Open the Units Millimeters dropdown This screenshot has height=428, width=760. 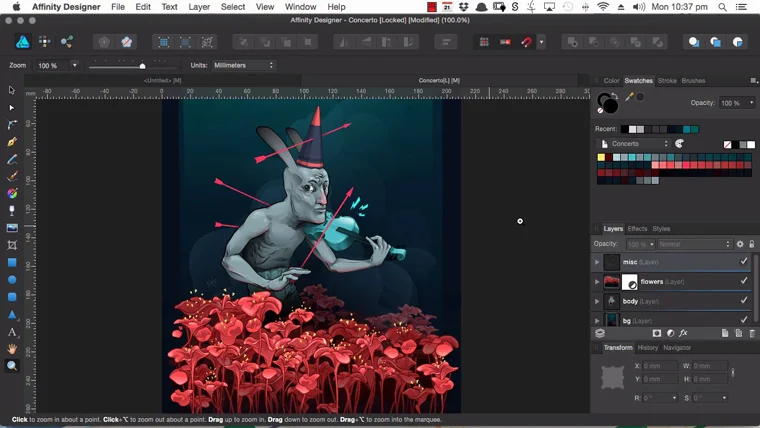click(x=244, y=65)
